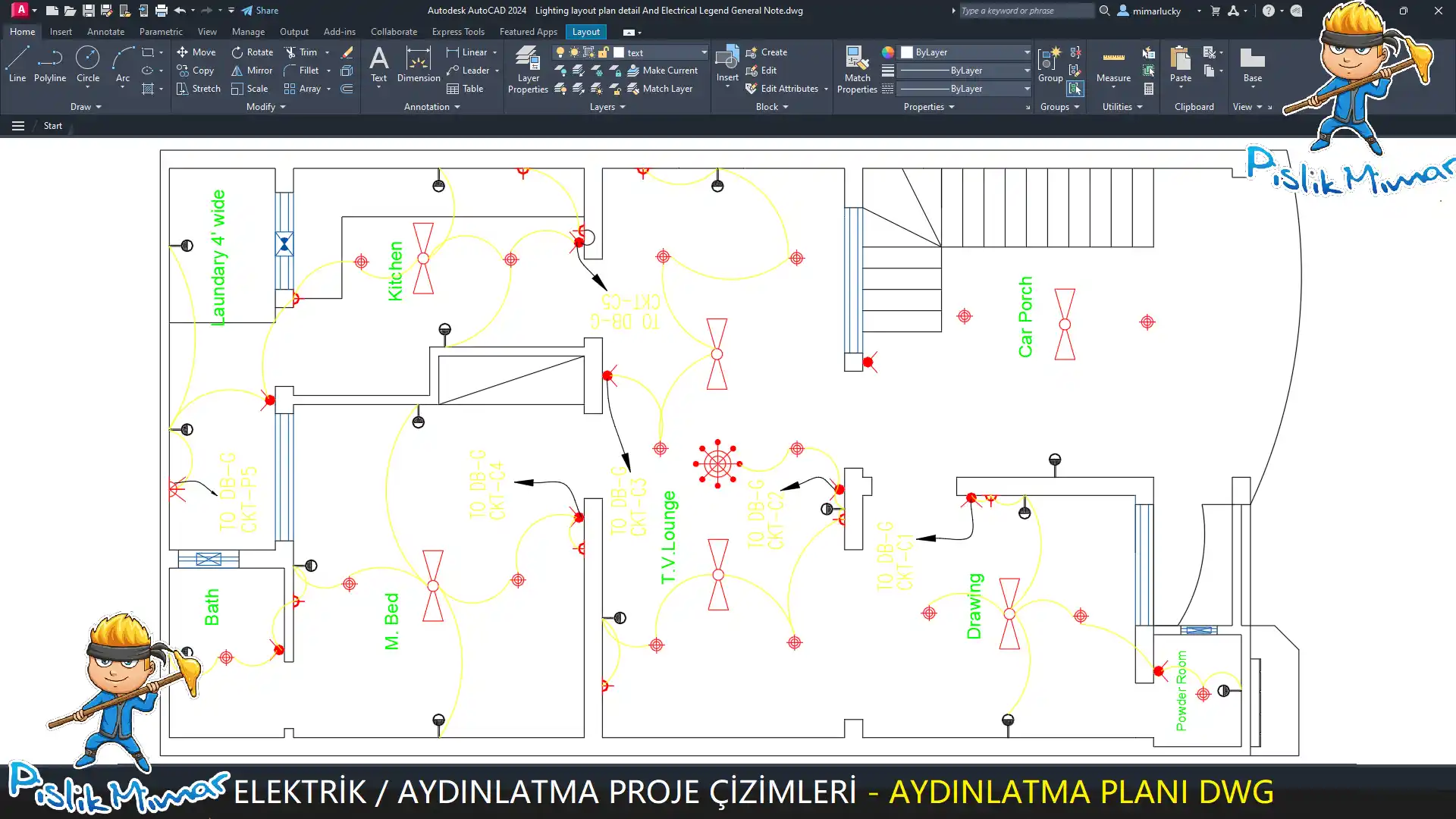Toggle freeze sun icon for text layer

tap(574, 52)
